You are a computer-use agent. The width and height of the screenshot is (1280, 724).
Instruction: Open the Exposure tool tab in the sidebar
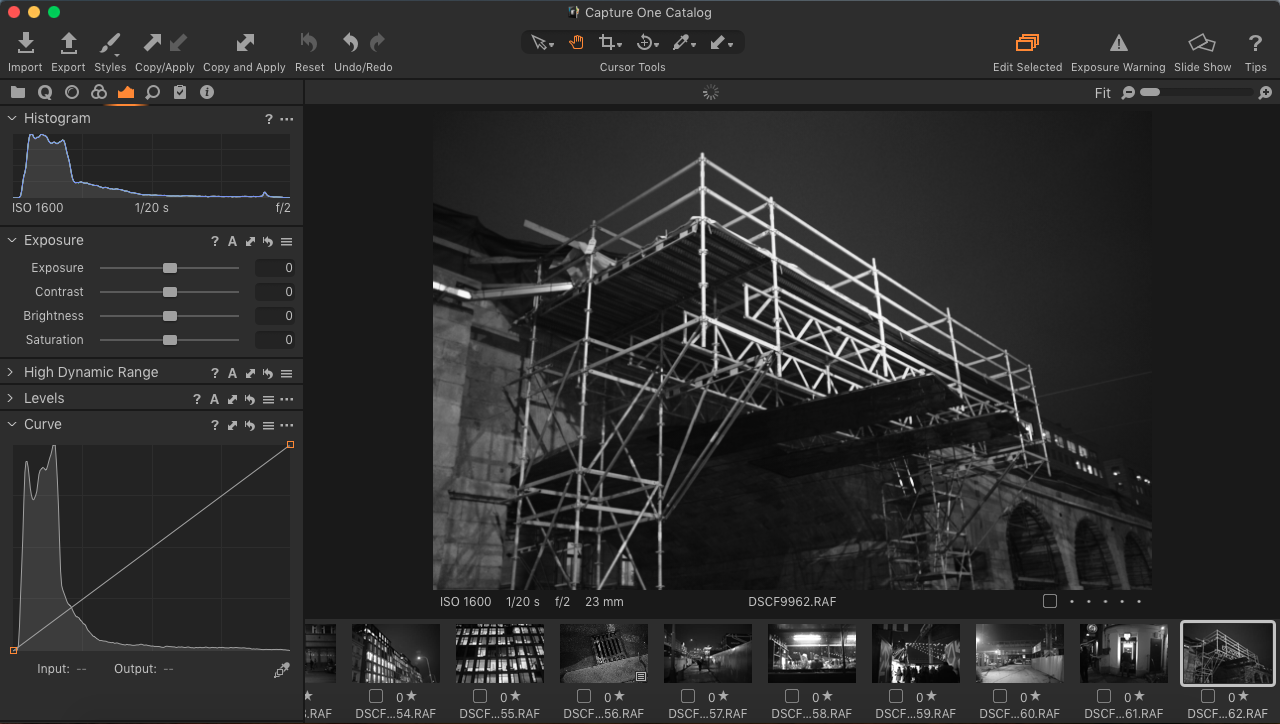[x=125, y=92]
